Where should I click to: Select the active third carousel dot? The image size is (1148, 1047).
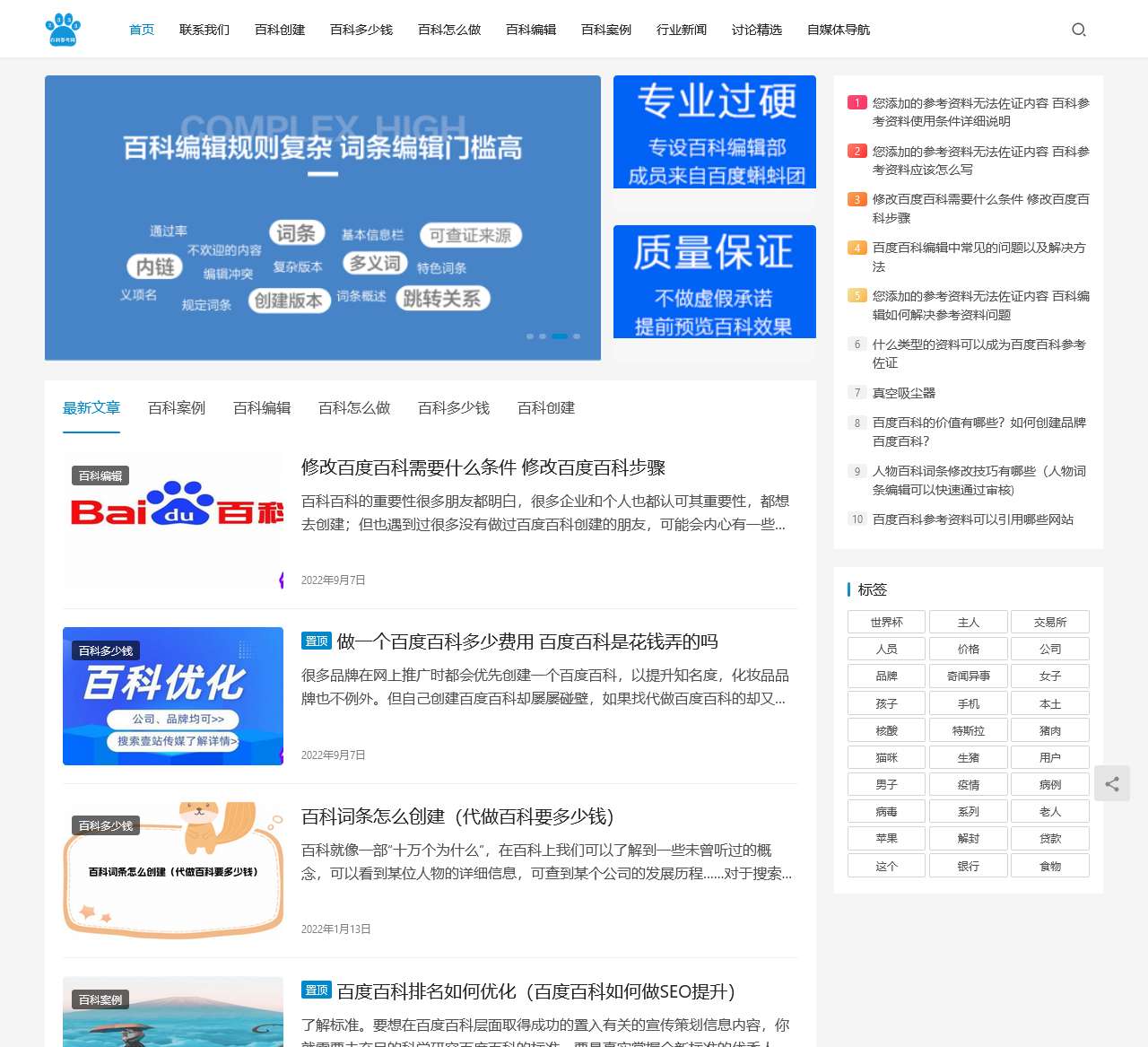pos(560,336)
